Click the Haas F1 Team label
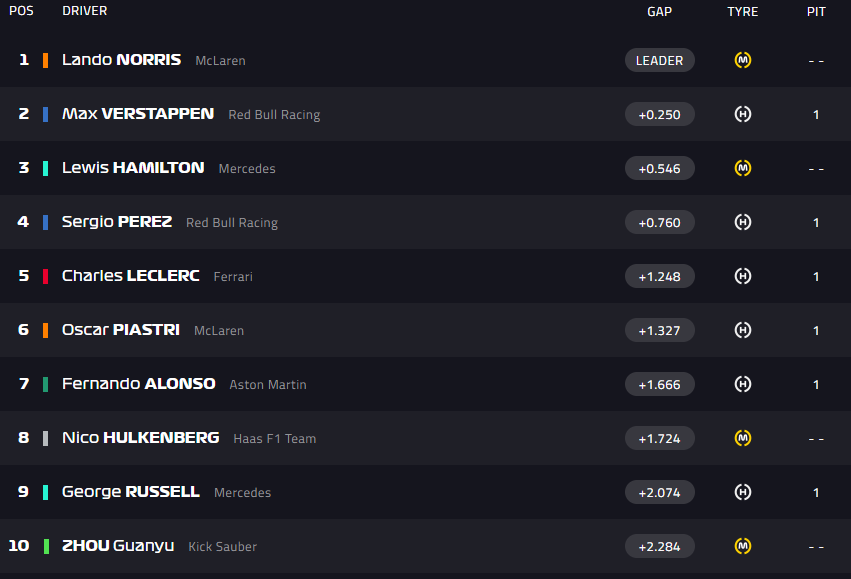Viewport: 851px width, 579px height. tap(275, 438)
